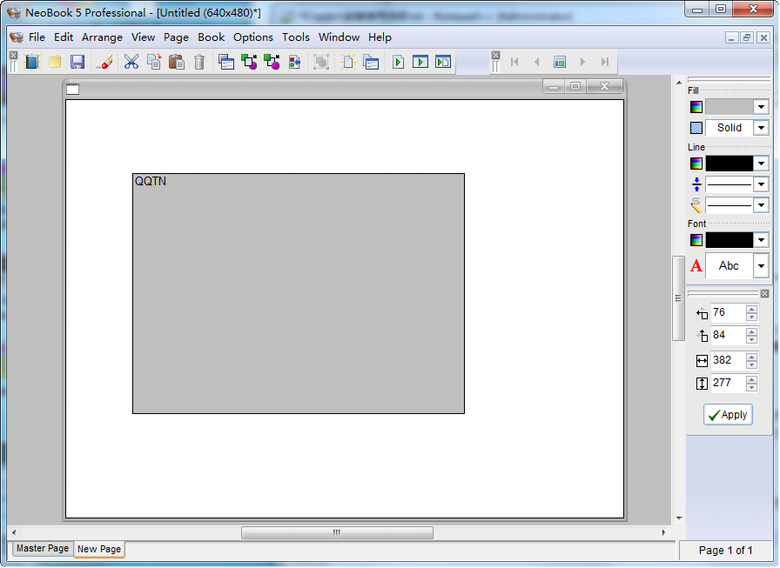Add a new page with page icon
Viewport: 780px width, 568px height.
click(348, 62)
